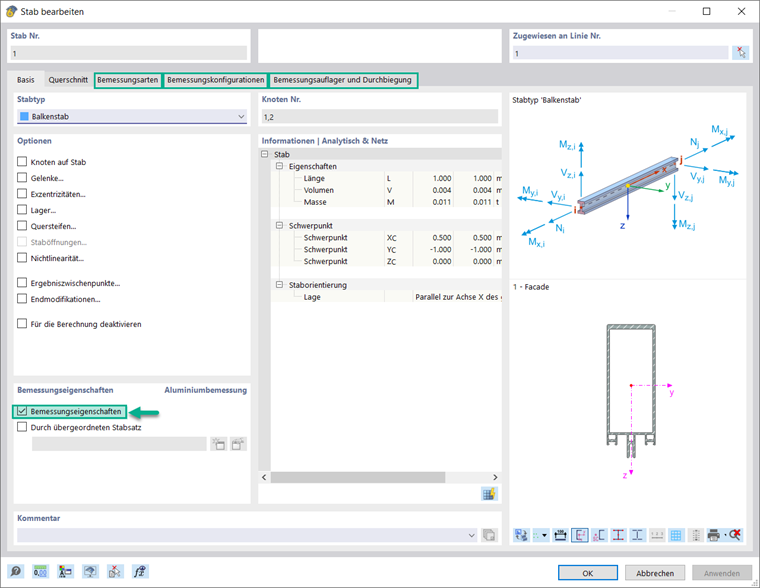Viewport: 760px width, 588px height.
Task: Toggle the shear center SC icon
Action: pos(599,535)
